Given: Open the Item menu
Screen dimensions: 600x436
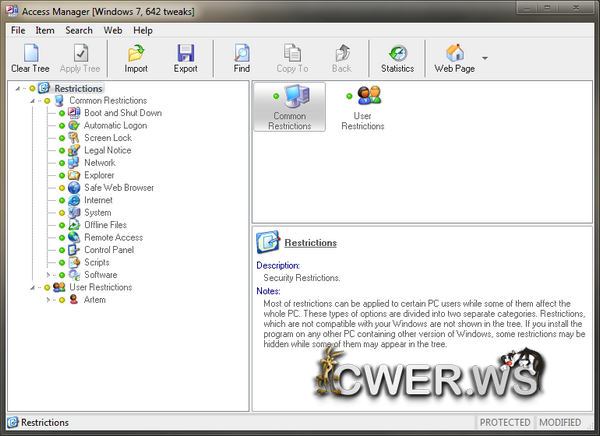Looking at the screenshot, I should click(x=45, y=30).
